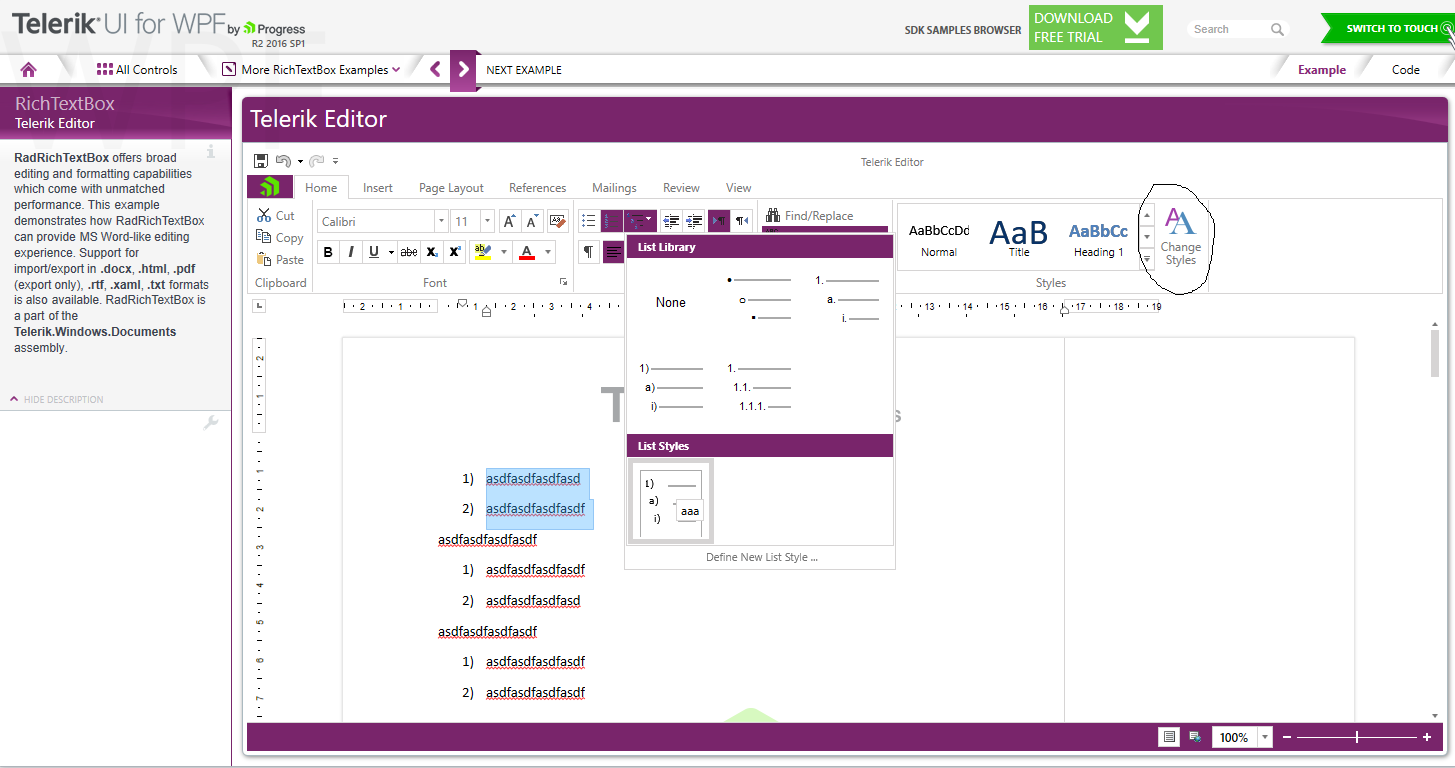Viewport: 1455px width, 768px height.
Task: Go to previous example with left chevron
Action: pos(435,69)
